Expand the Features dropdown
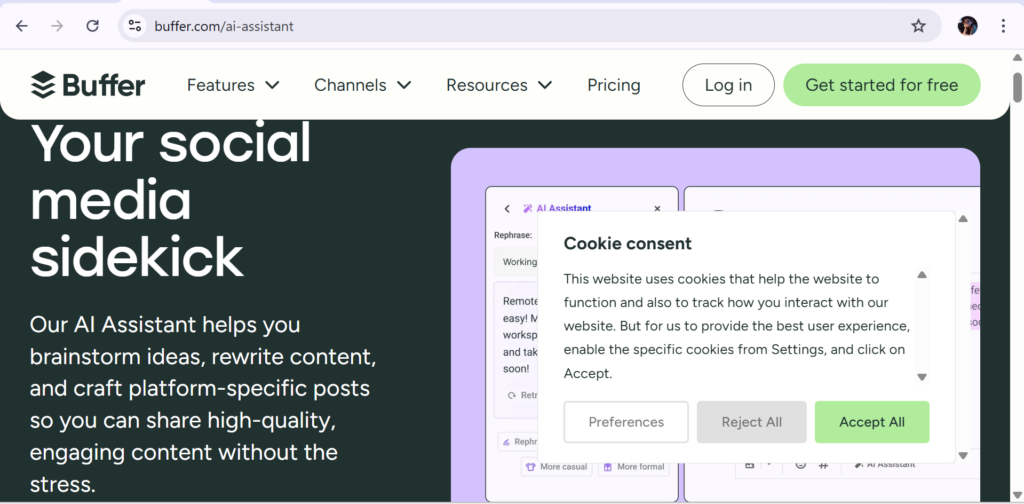1024x504 pixels. pos(233,85)
